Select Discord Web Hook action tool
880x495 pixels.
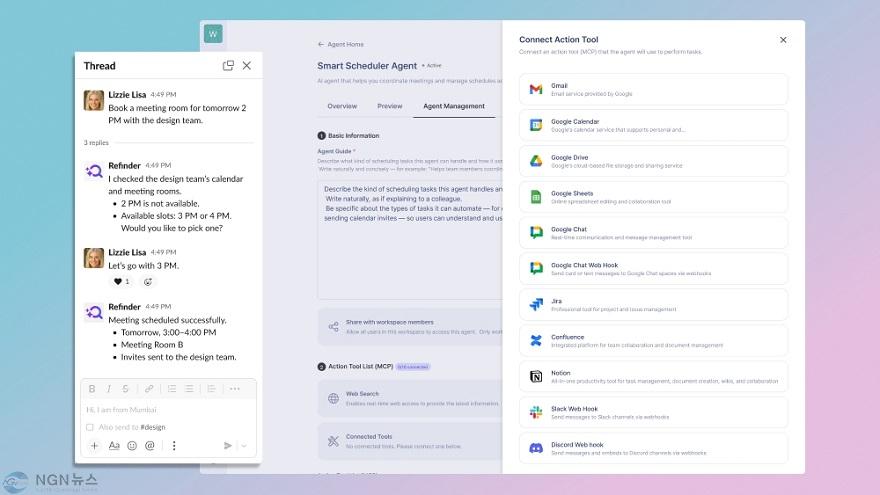(x=653, y=448)
